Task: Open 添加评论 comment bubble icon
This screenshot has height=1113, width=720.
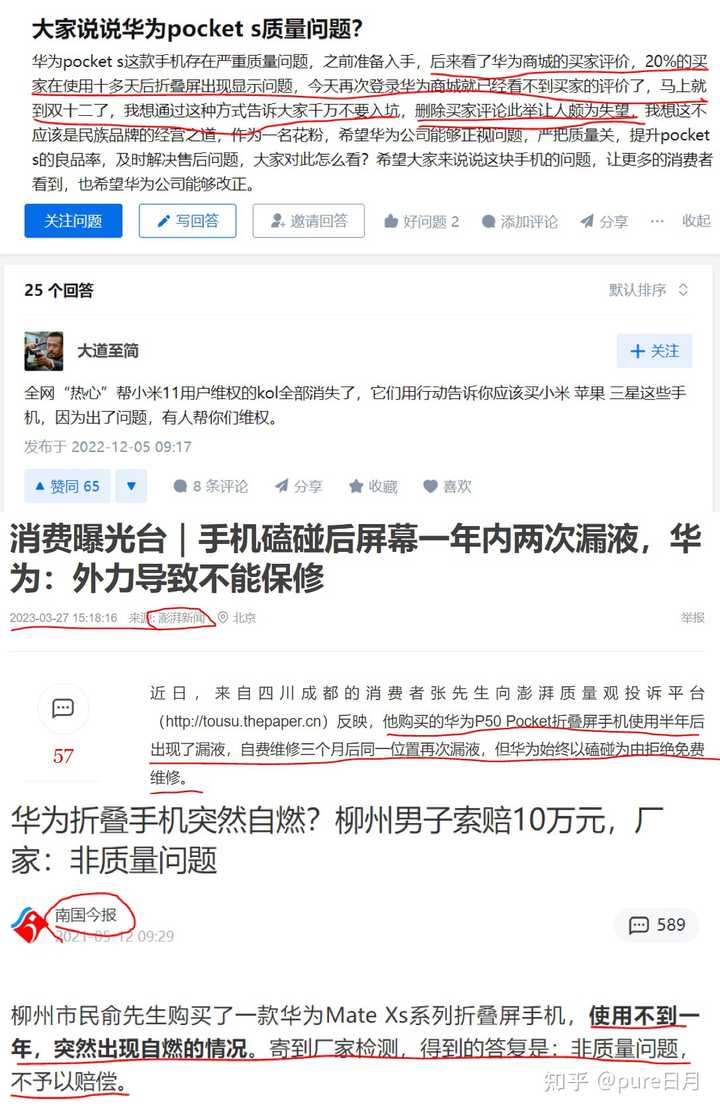Action: tap(489, 221)
